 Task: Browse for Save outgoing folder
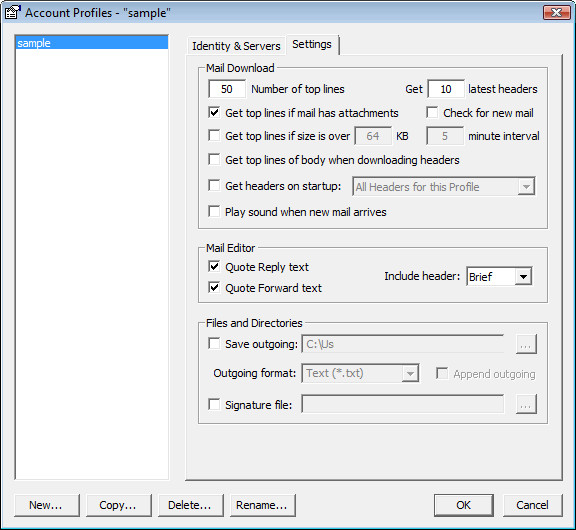526,344
